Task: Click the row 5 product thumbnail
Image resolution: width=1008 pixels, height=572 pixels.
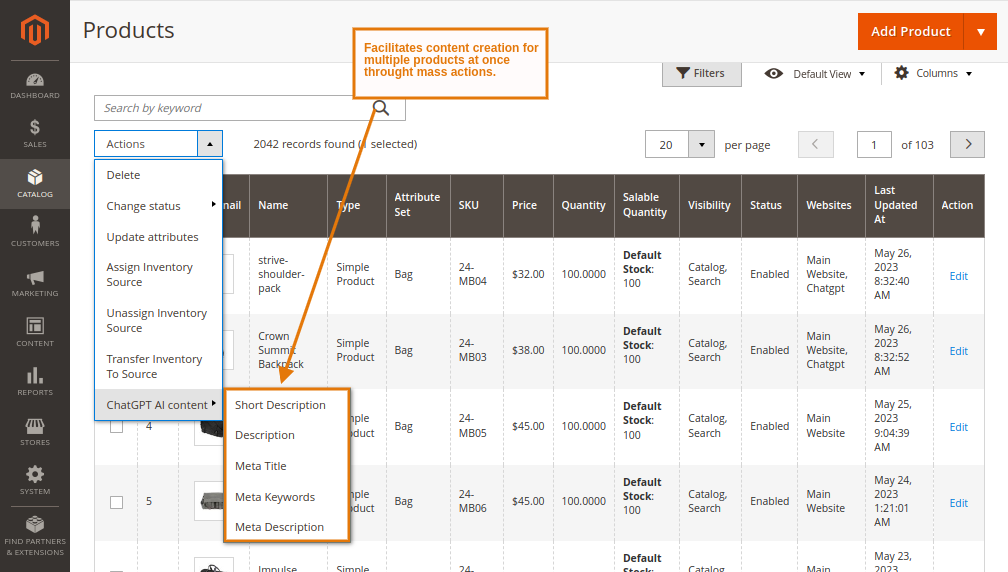Action: 209,501
